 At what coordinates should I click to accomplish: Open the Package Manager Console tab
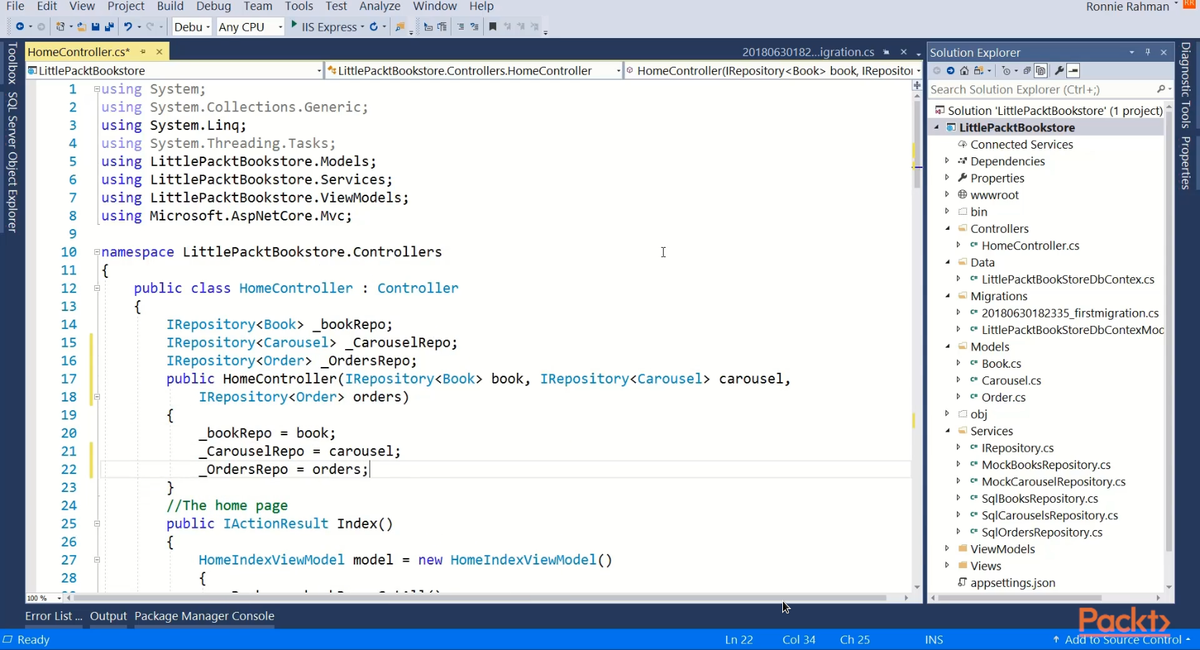click(204, 616)
